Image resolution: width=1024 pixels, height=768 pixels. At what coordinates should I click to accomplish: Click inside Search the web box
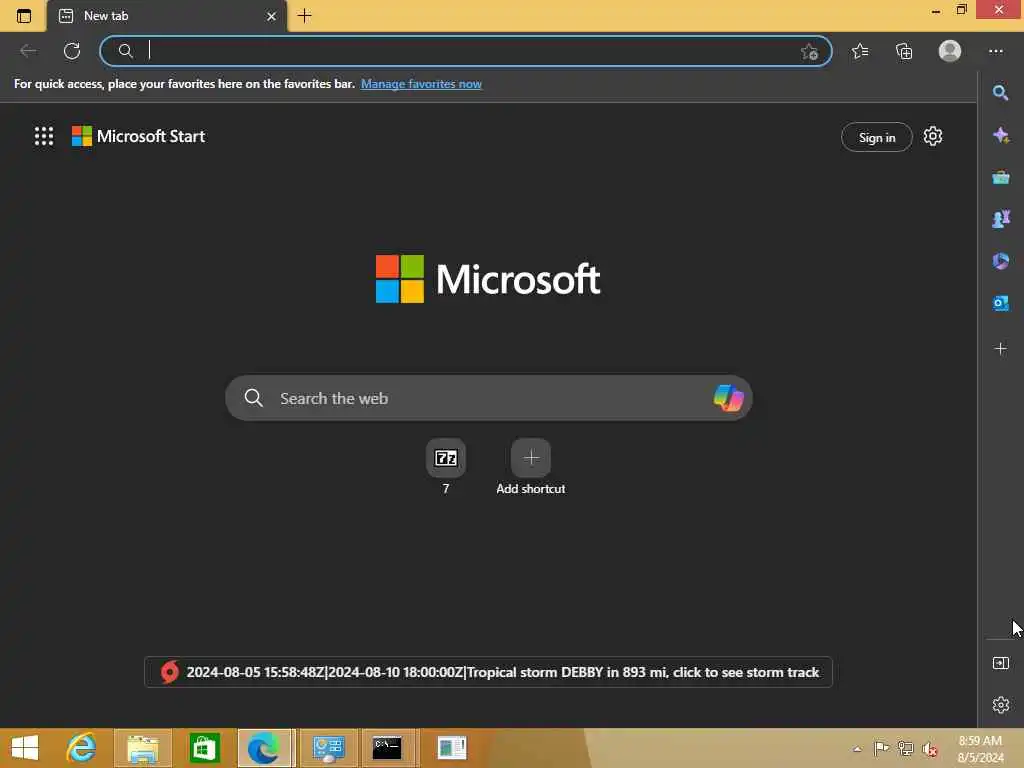pyautogui.click(x=488, y=398)
